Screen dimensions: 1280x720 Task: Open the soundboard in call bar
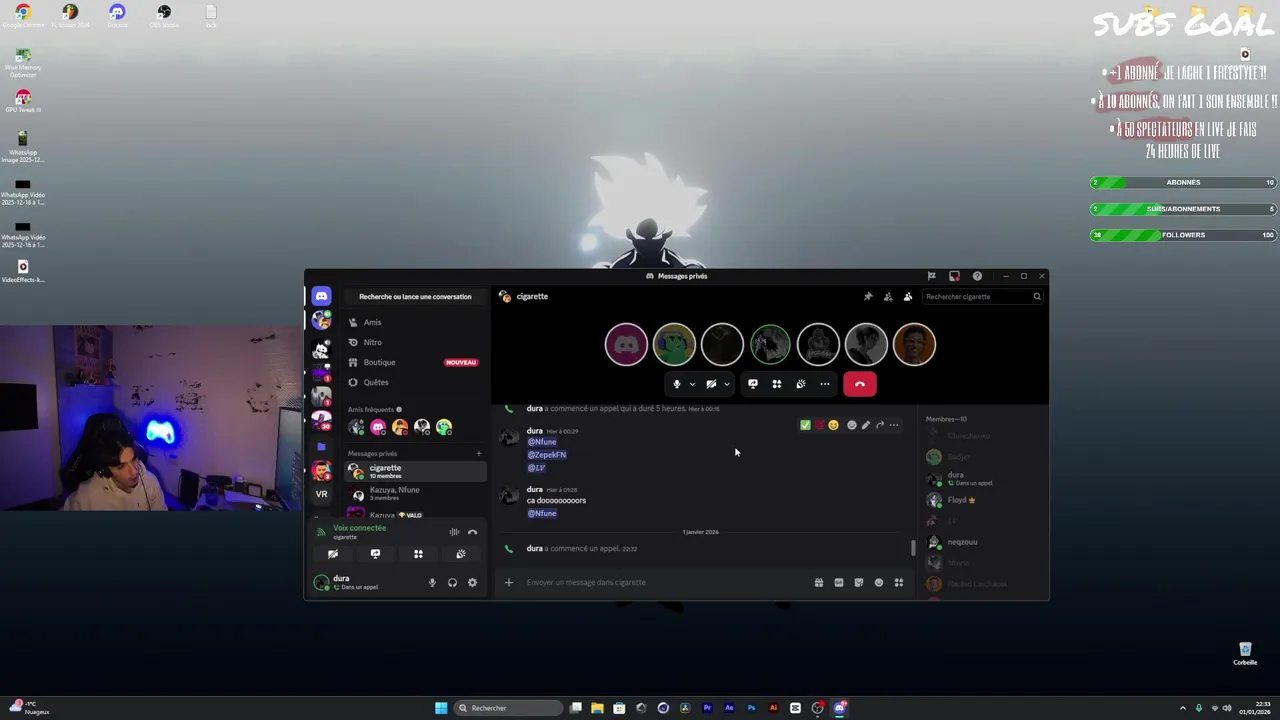pyautogui.click(x=801, y=384)
